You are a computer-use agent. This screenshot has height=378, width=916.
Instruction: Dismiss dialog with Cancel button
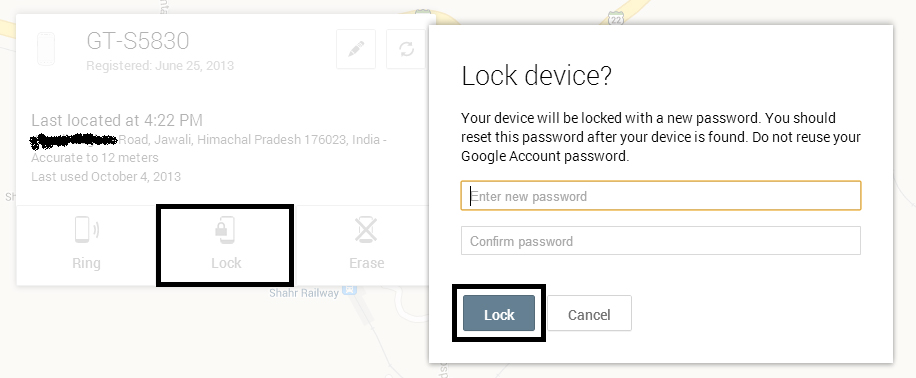(589, 314)
